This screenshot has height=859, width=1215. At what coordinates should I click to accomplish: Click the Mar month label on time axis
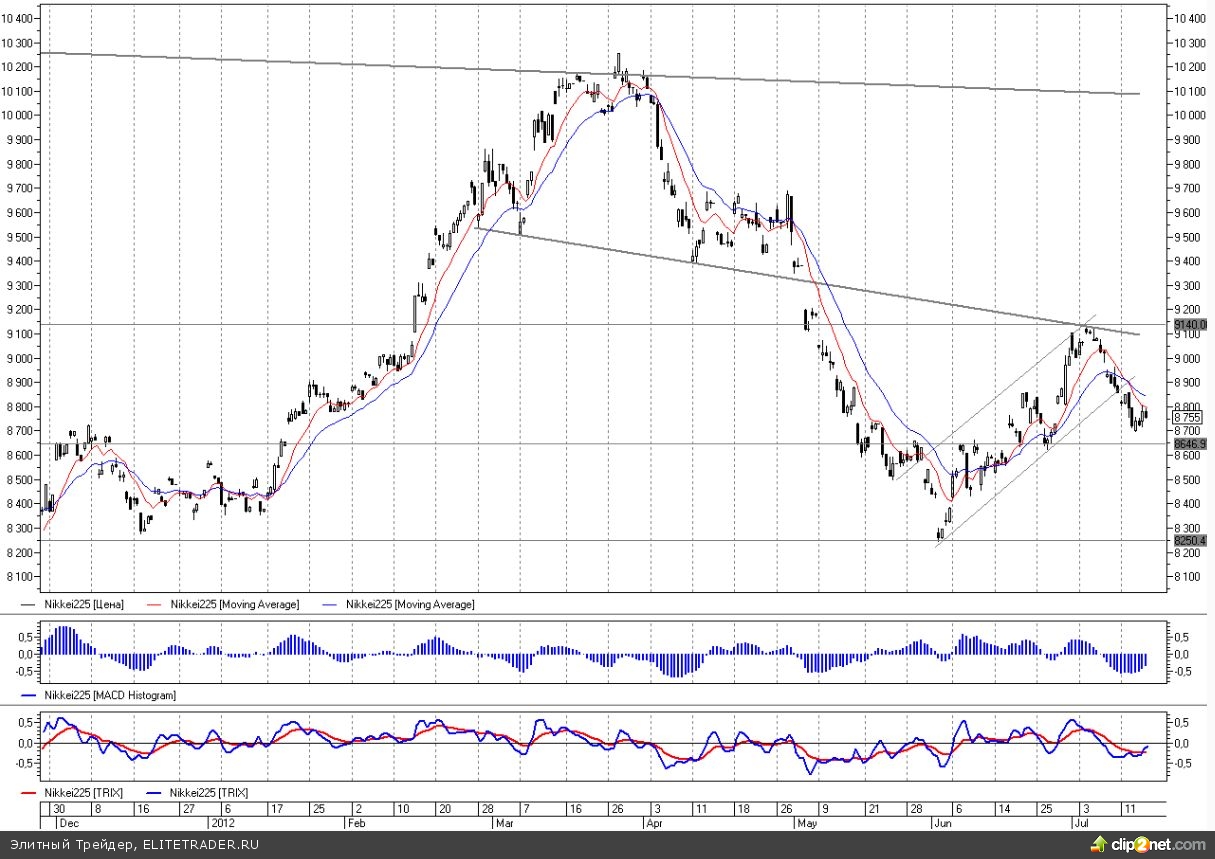point(505,823)
